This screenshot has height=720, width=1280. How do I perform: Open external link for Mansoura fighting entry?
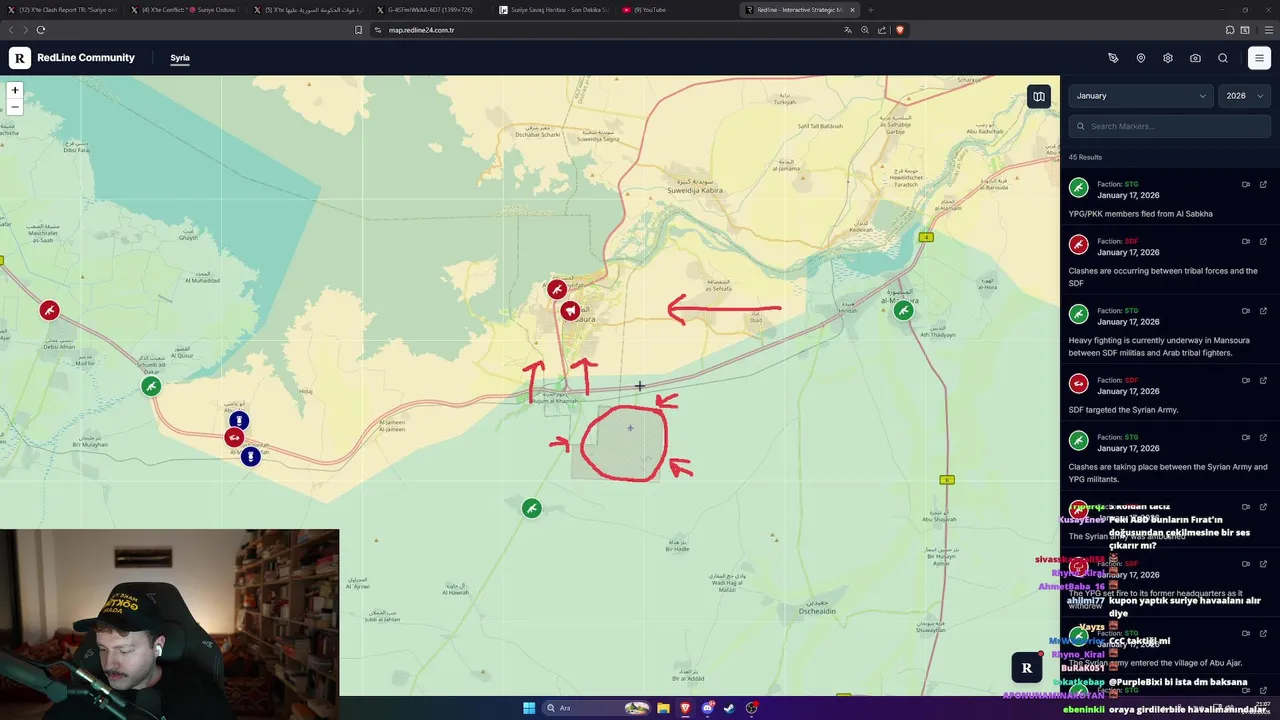(x=1263, y=310)
